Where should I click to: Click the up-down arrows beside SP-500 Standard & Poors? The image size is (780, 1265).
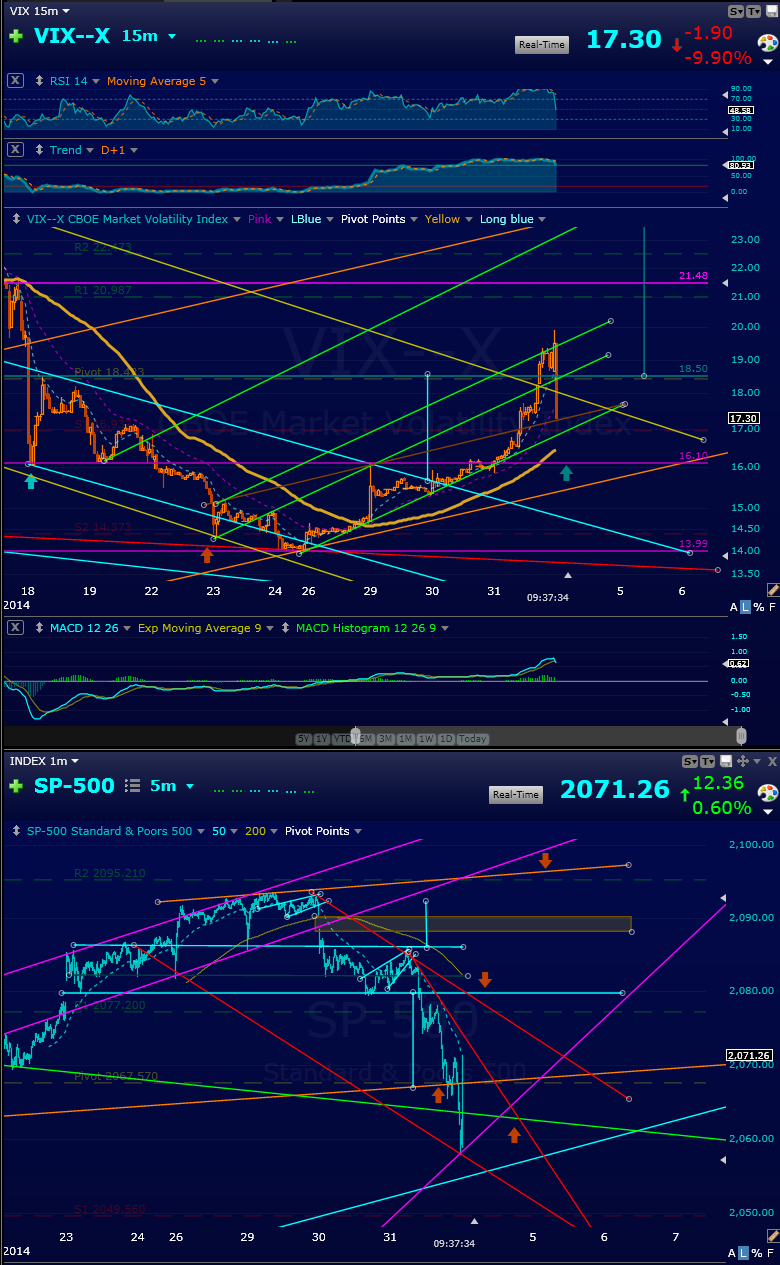tap(16, 831)
